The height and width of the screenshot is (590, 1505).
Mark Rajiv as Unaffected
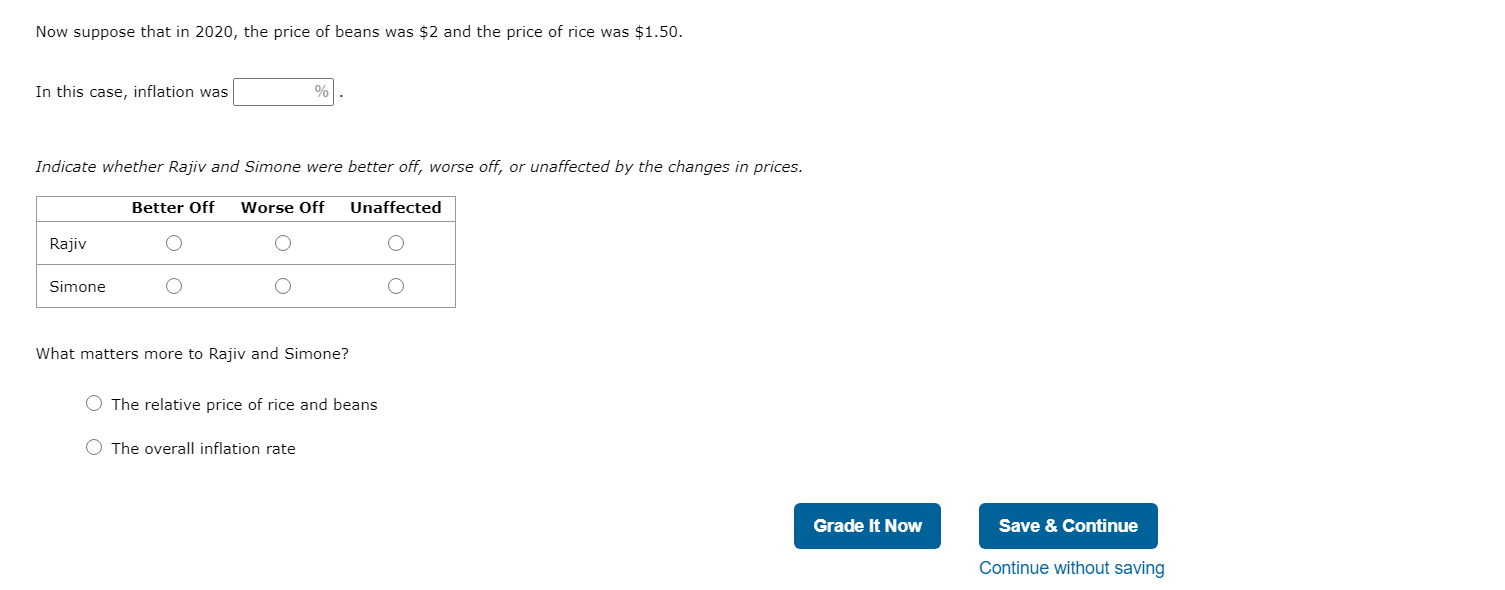(x=395, y=242)
